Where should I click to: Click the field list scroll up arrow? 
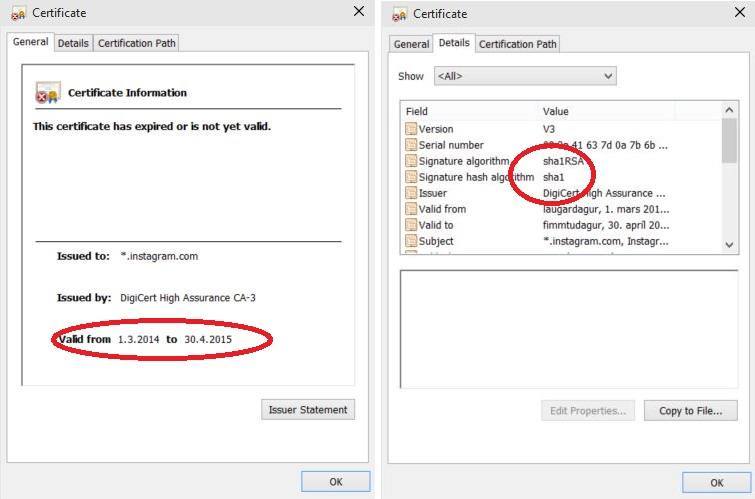point(729,110)
